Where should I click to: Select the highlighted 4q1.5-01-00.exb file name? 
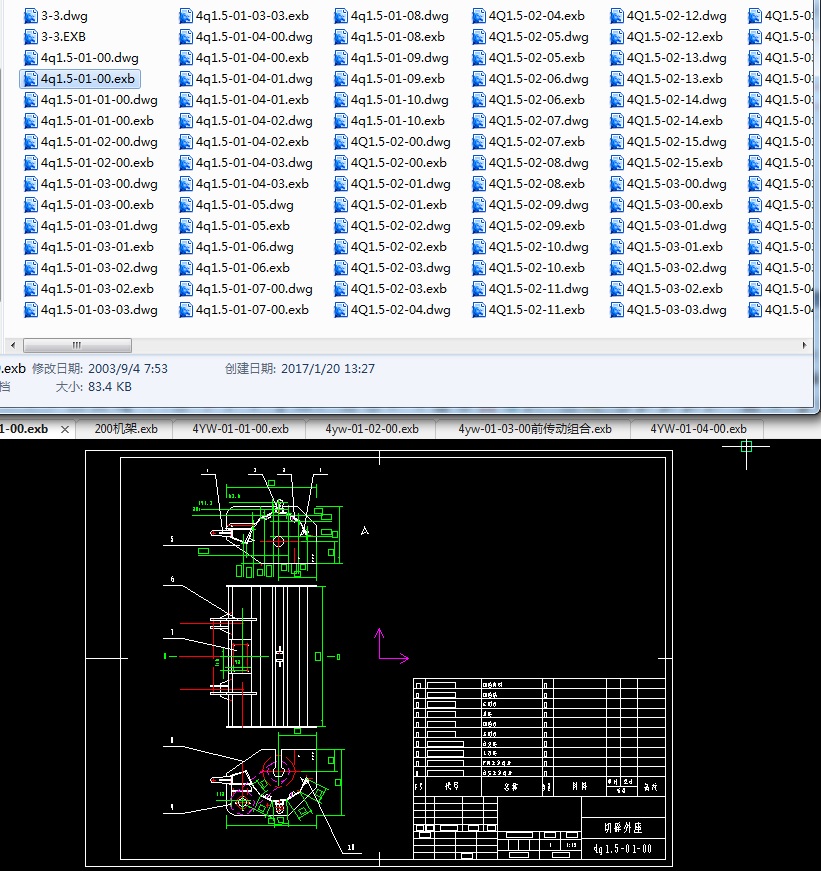tap(88, 79)
